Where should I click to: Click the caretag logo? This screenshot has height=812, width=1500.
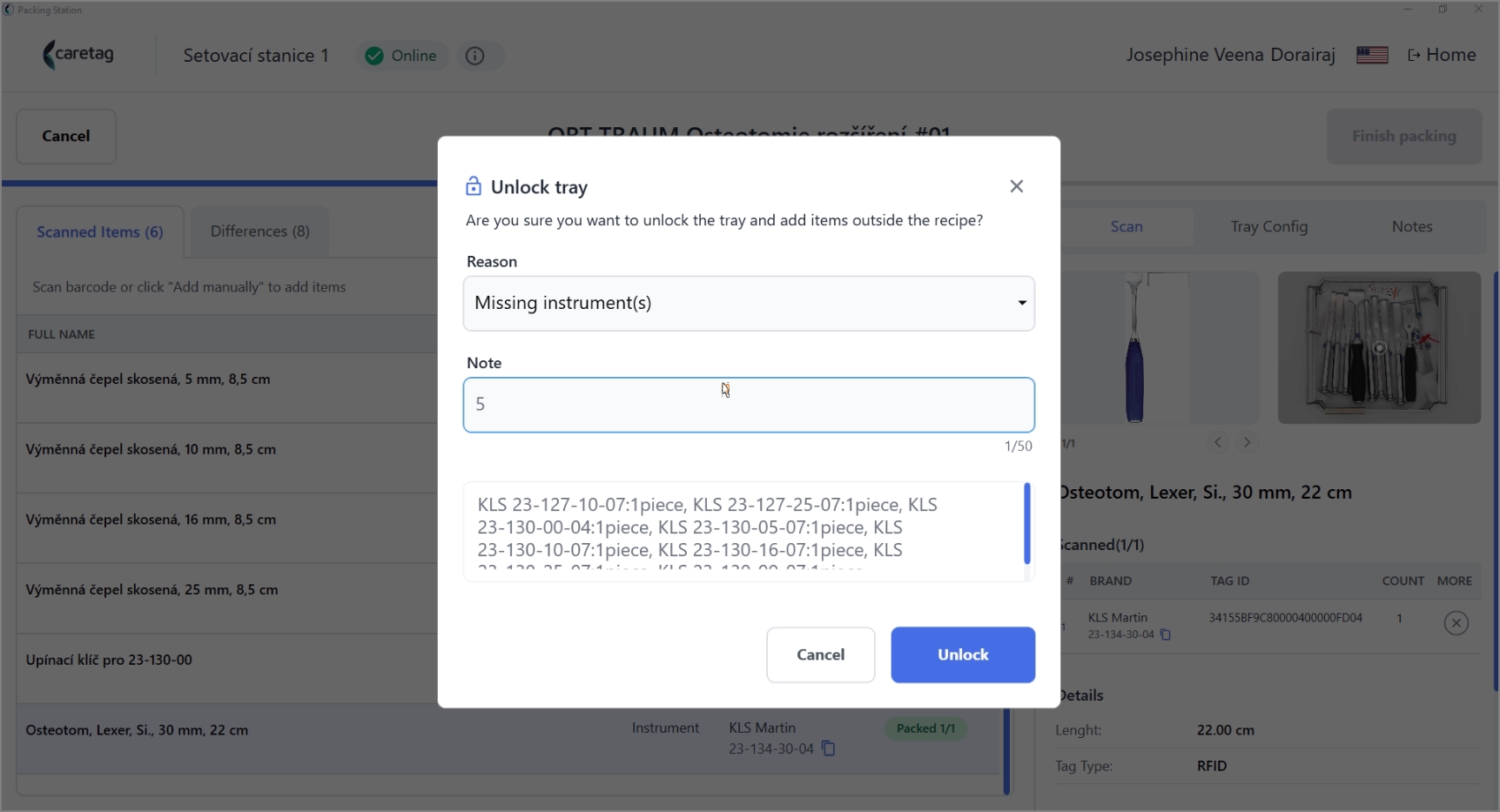point(78,55)
